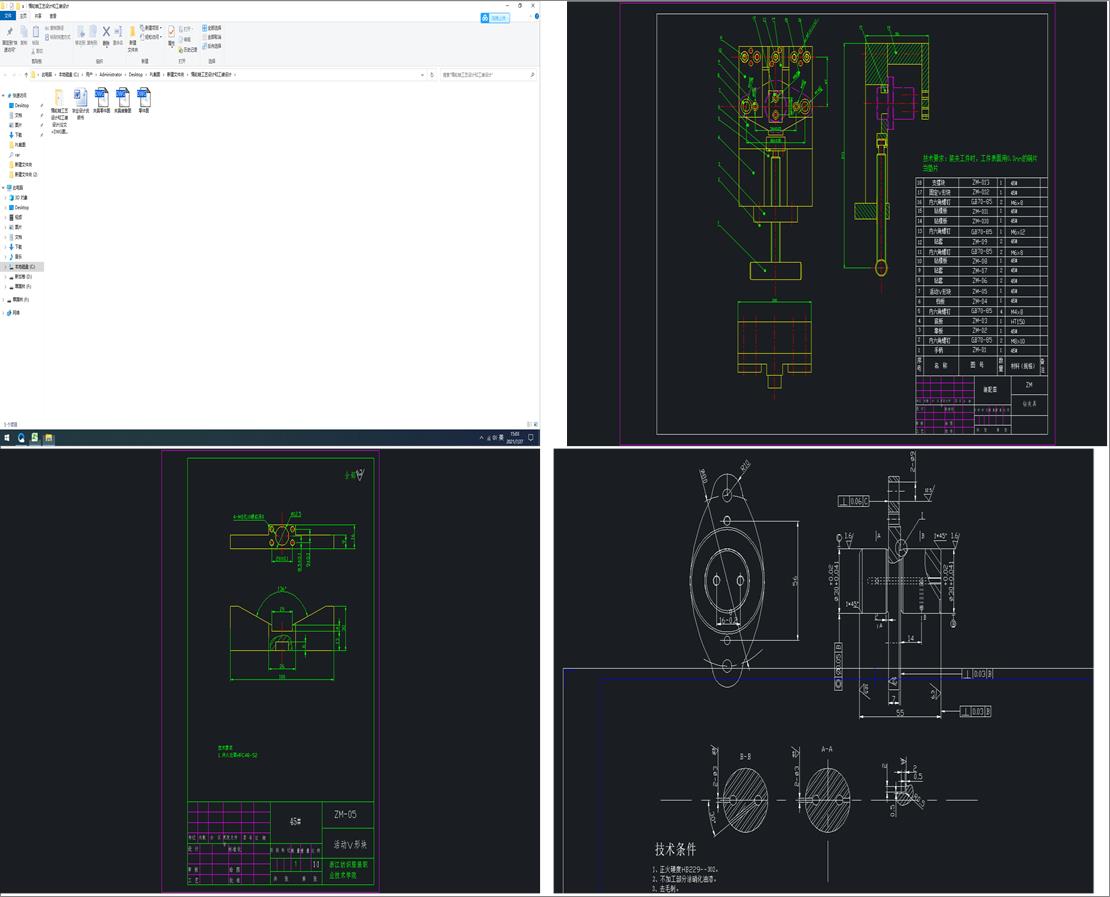Switch to the View ribbon tab

coord(53,16)
